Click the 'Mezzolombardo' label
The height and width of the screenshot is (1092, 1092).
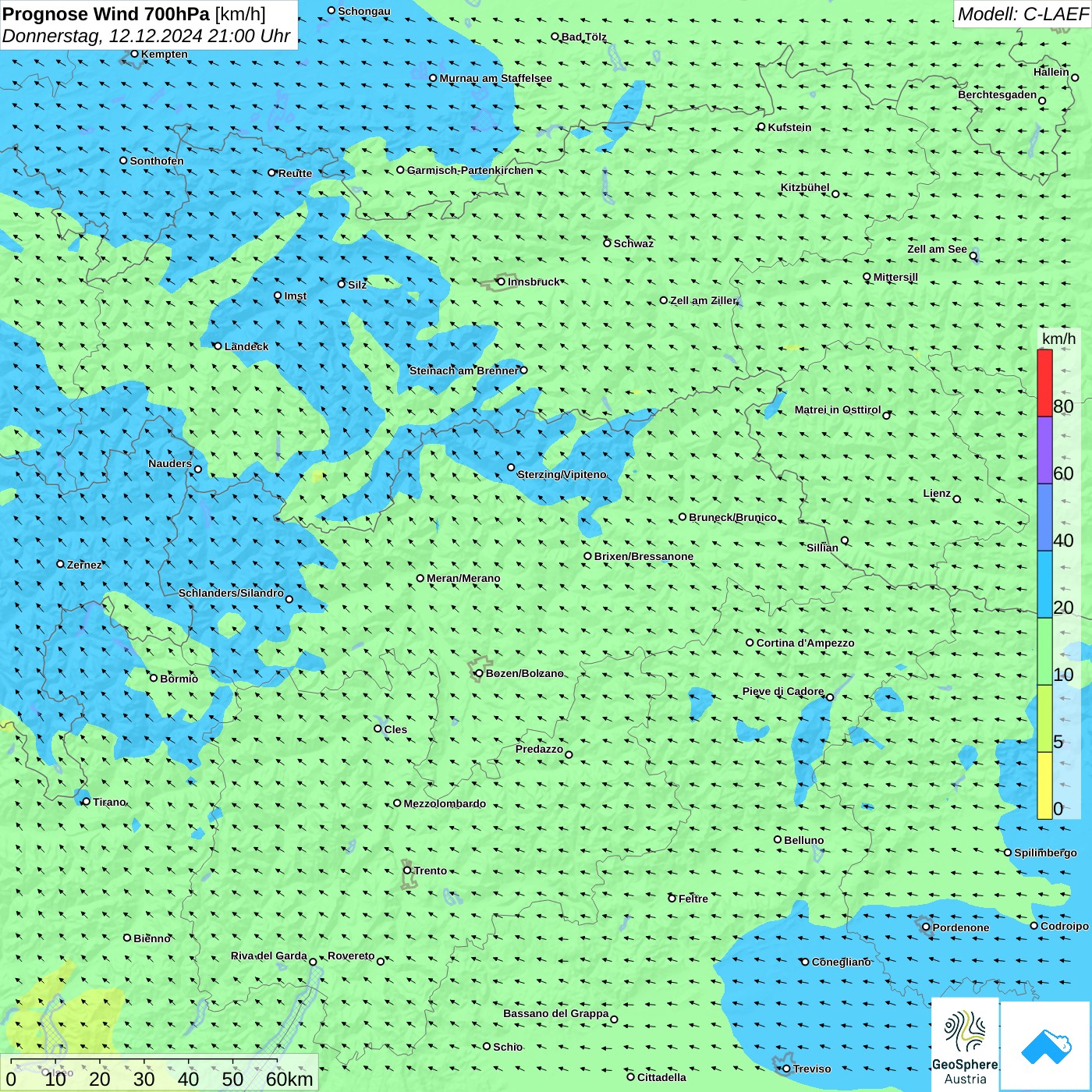(x=445, y=804)
